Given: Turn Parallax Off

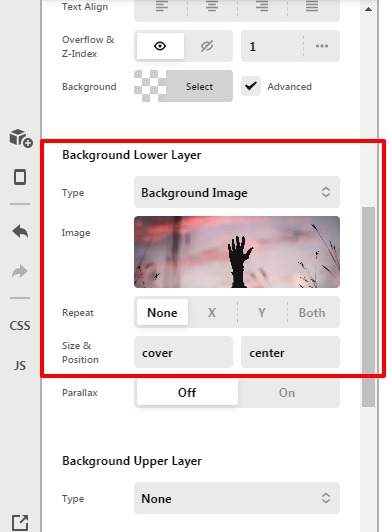Looking at the screenshot, I should 187,392.
